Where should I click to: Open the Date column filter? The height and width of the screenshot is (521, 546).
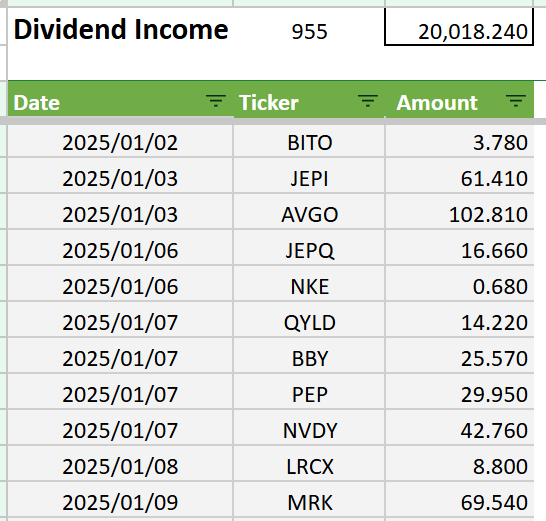[x=216, y=101]
